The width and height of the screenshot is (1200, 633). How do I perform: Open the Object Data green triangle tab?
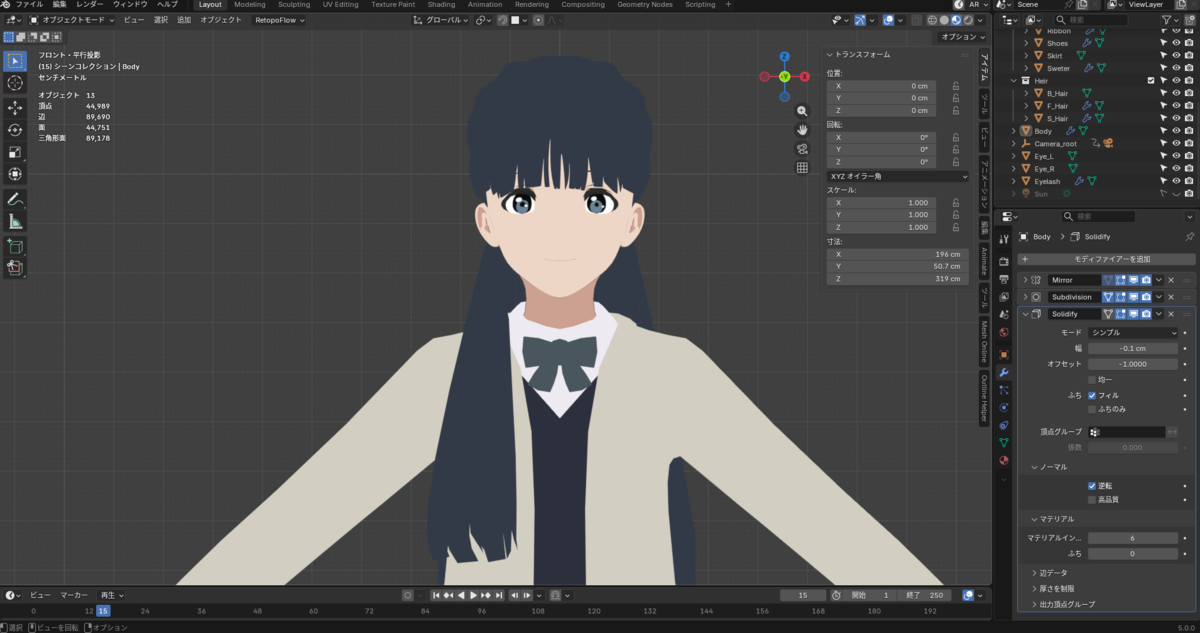coord(1004,442)
